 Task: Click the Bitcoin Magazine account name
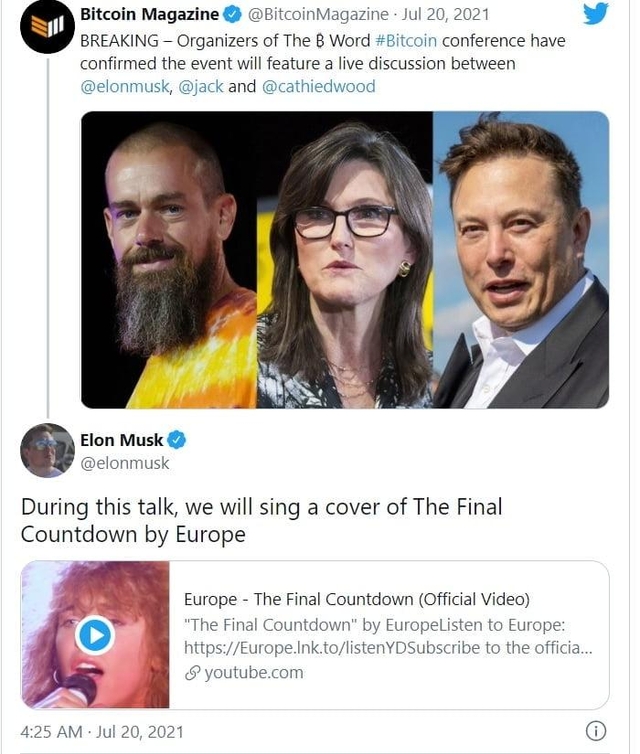tap(149, 16)
